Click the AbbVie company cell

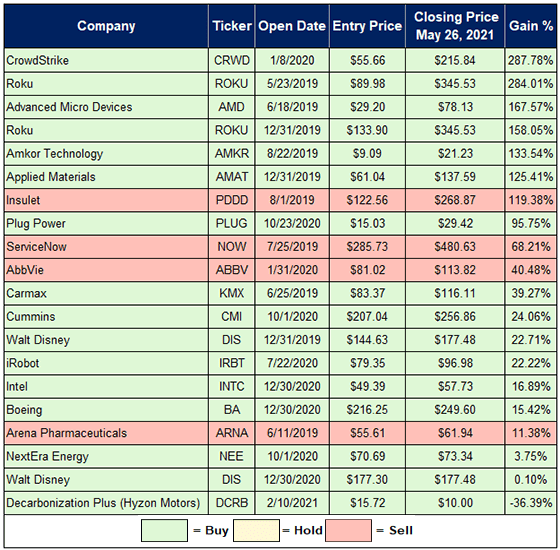pyautogui.click(x=106, y=270)
